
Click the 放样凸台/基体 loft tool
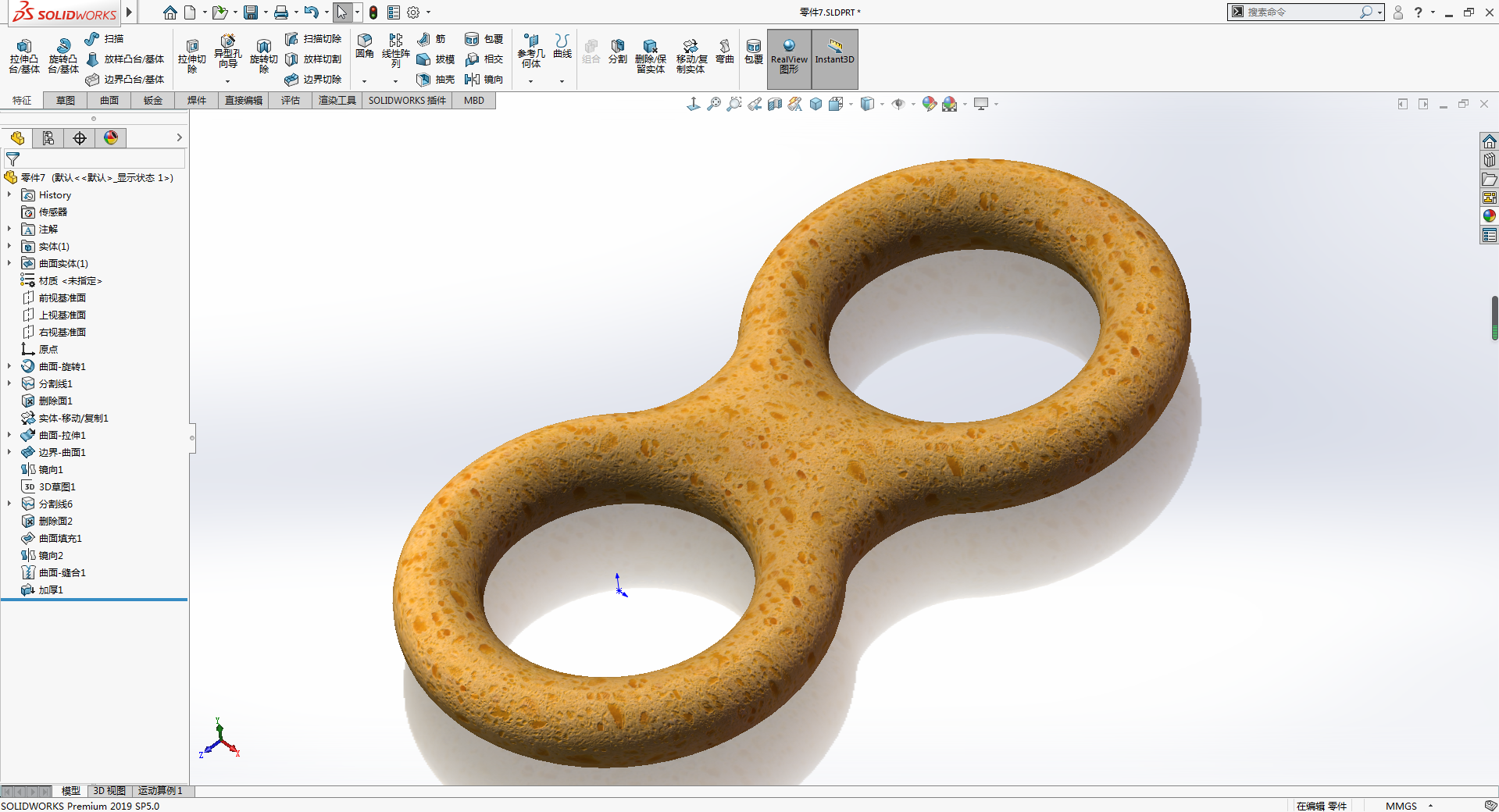click(125, 59)
